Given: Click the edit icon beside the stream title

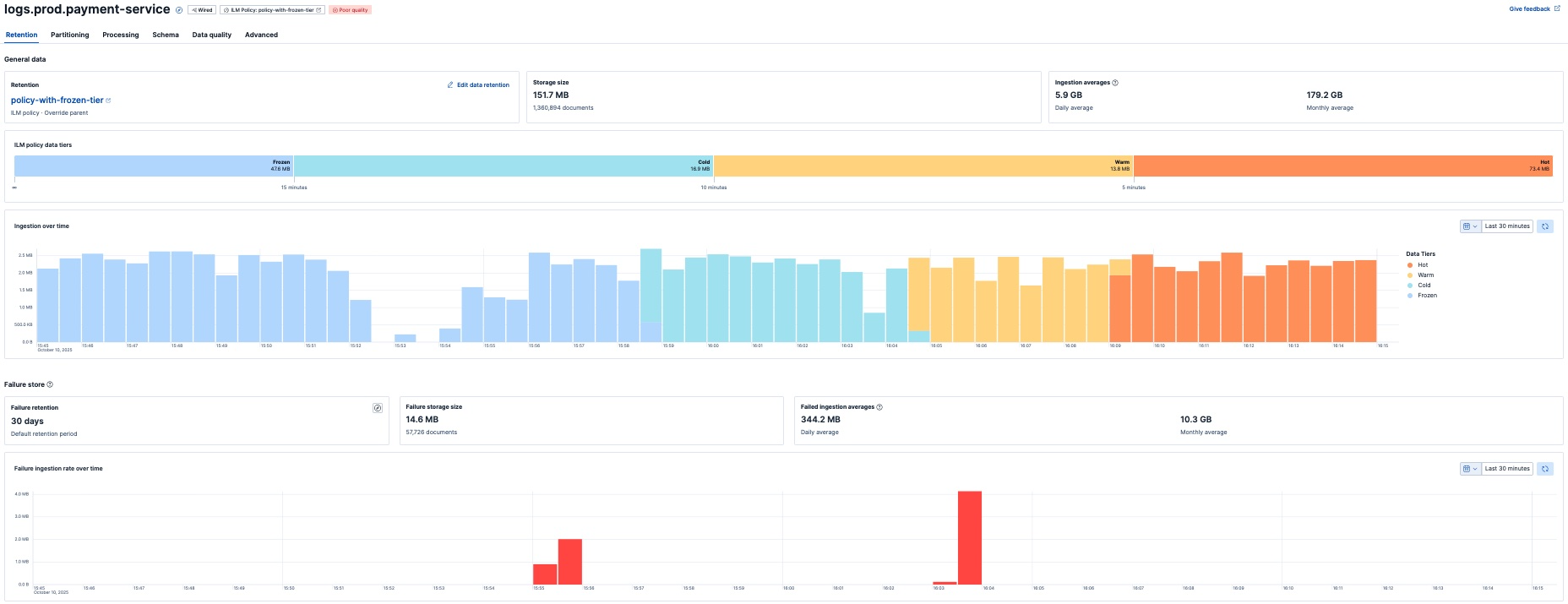Looking at the screenshot, I should coord(179,10).
